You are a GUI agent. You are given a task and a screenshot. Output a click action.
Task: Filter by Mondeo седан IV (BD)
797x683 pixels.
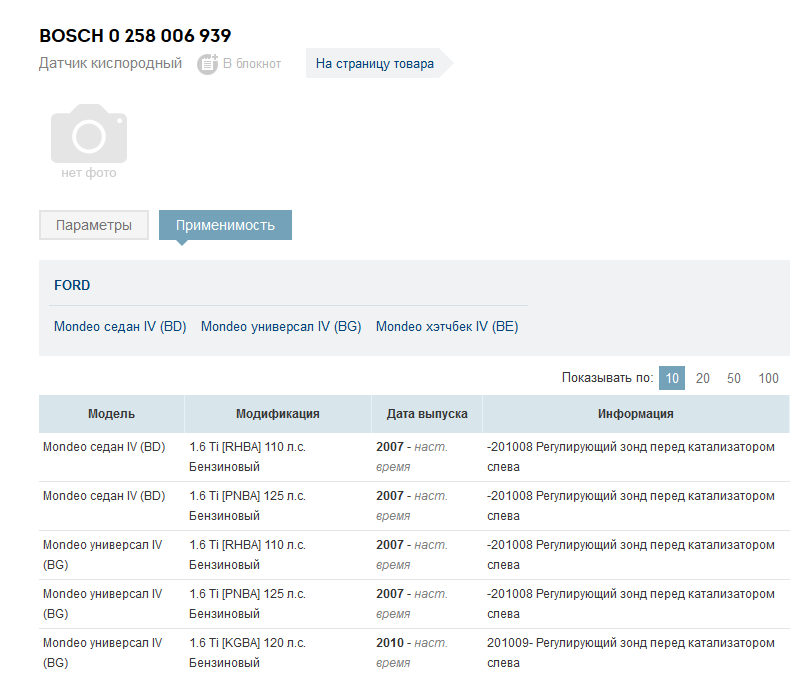[120, 327]
